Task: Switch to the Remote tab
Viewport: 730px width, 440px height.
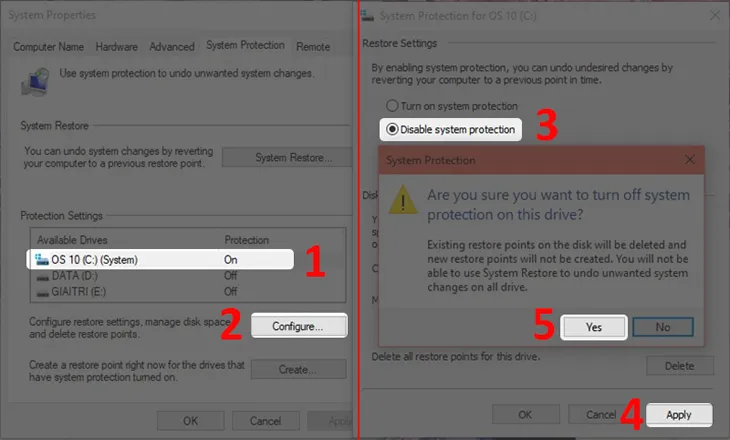Action: tap(313, 47)
